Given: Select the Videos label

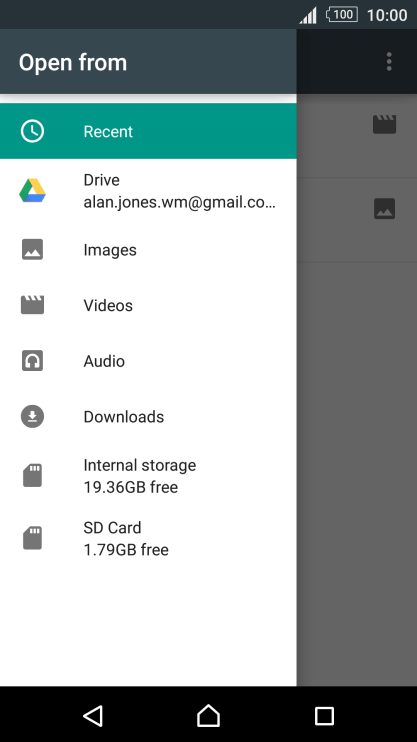Looking at the screenshot, I should [x=108, y=306].
